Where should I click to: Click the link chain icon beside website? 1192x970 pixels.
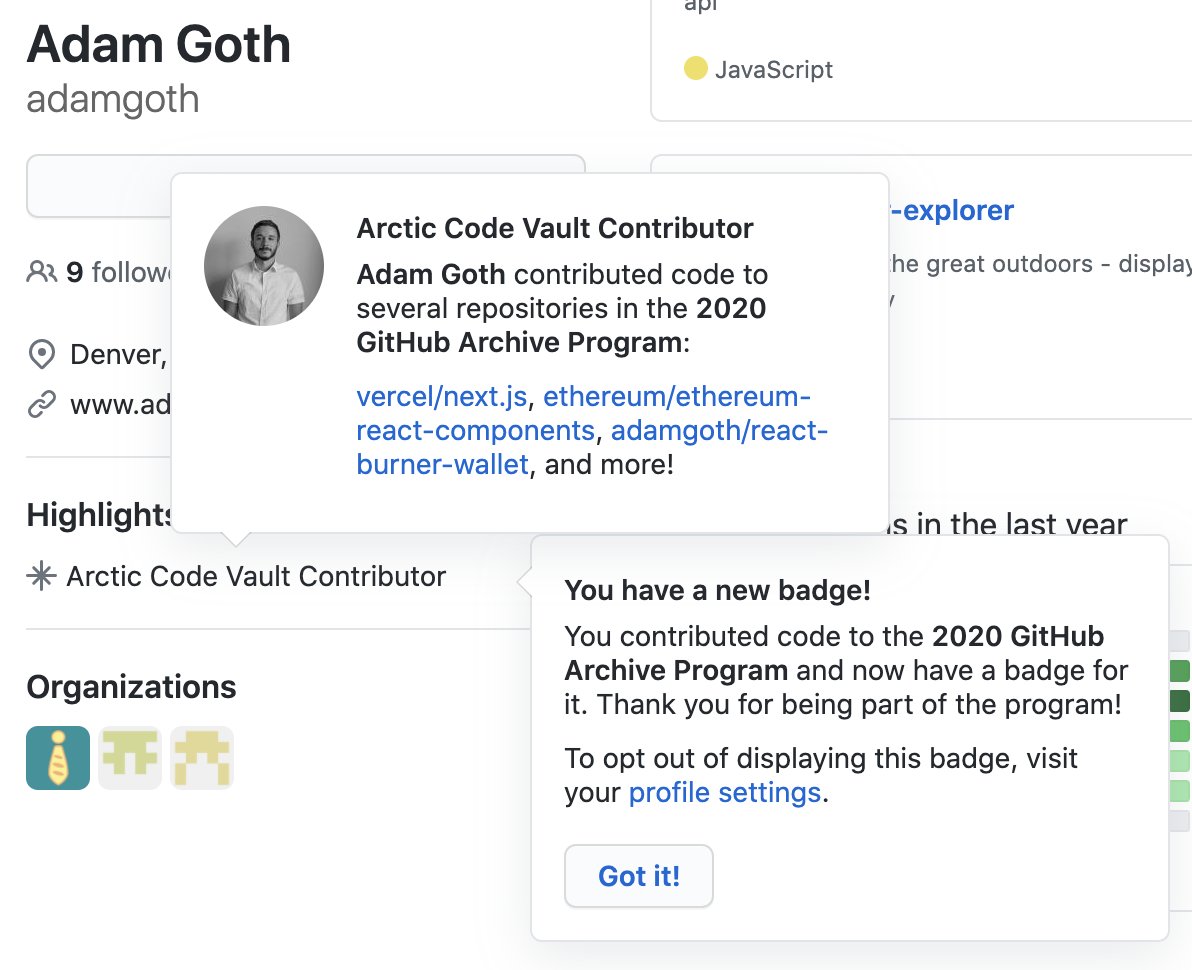pos(41,404)
